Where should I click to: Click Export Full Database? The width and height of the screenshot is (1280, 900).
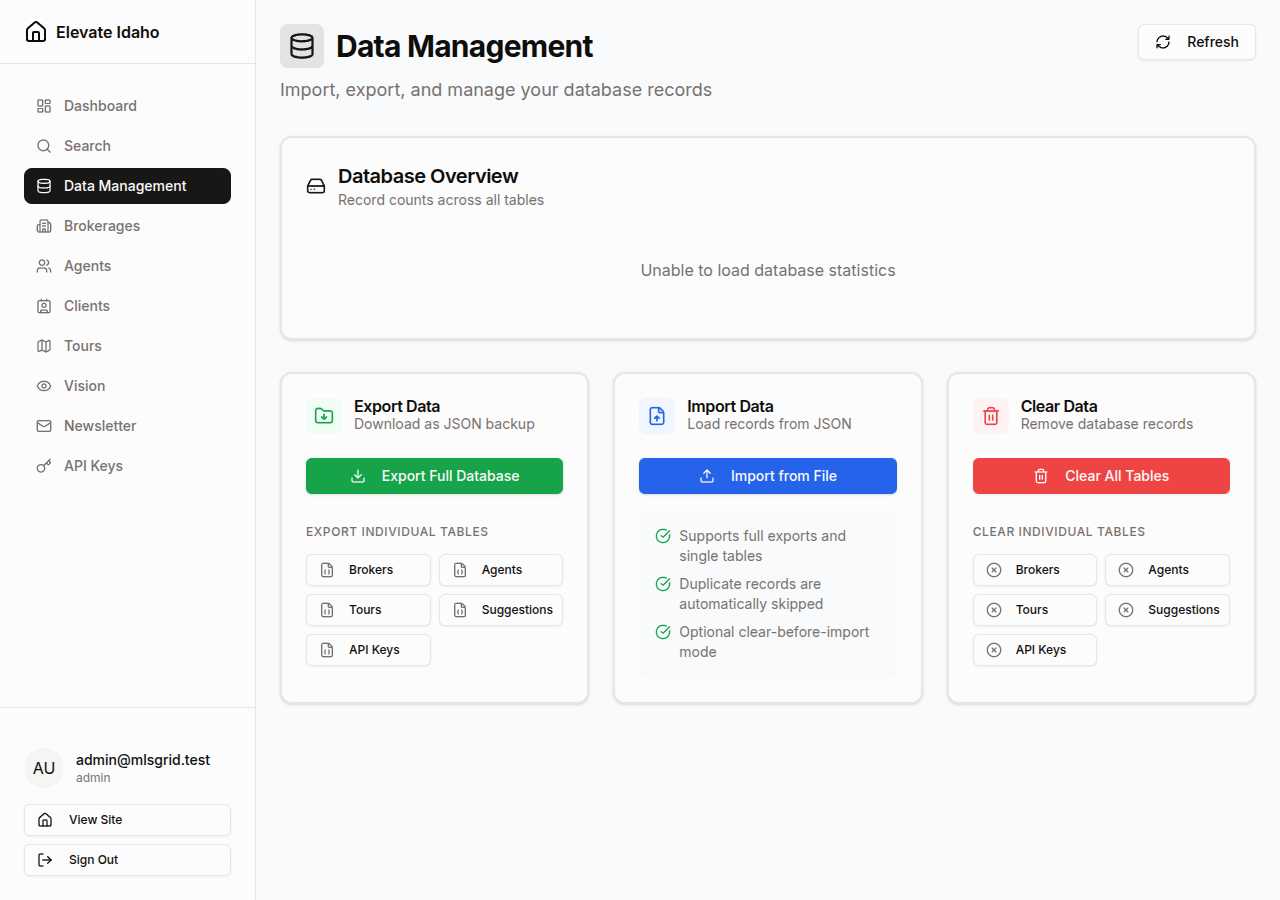click(434, 476)
